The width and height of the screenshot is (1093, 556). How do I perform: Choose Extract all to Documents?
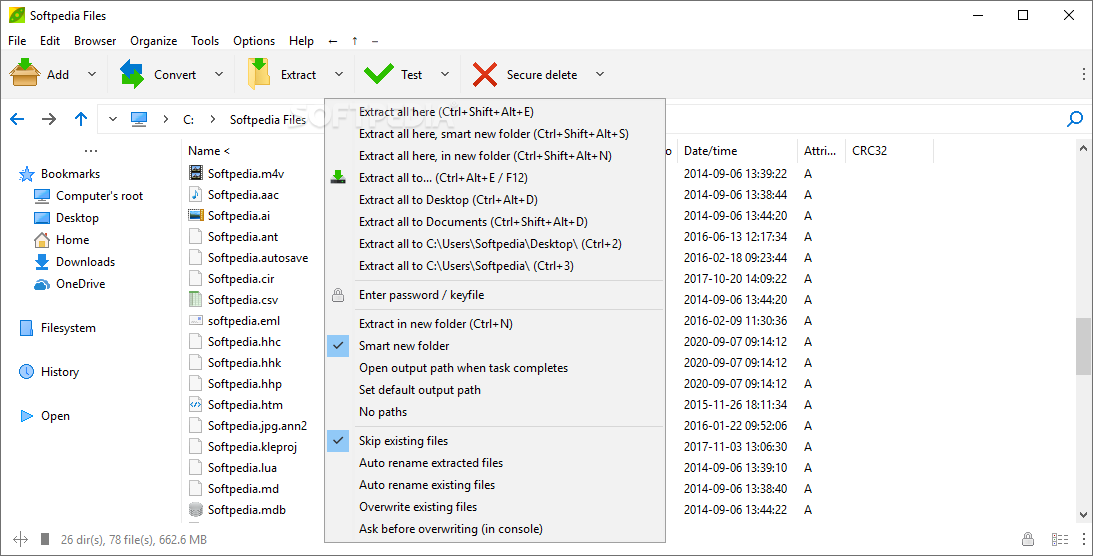[495, 222]
